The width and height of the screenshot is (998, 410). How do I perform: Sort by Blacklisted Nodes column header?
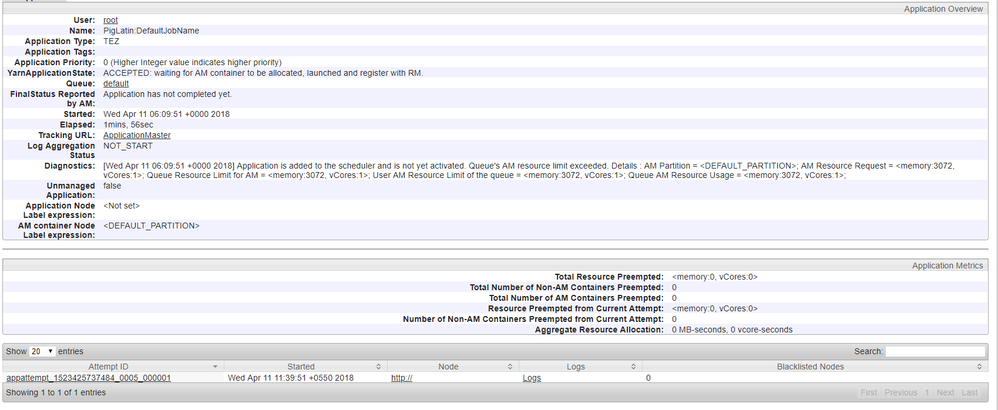(x=815, y=367)
